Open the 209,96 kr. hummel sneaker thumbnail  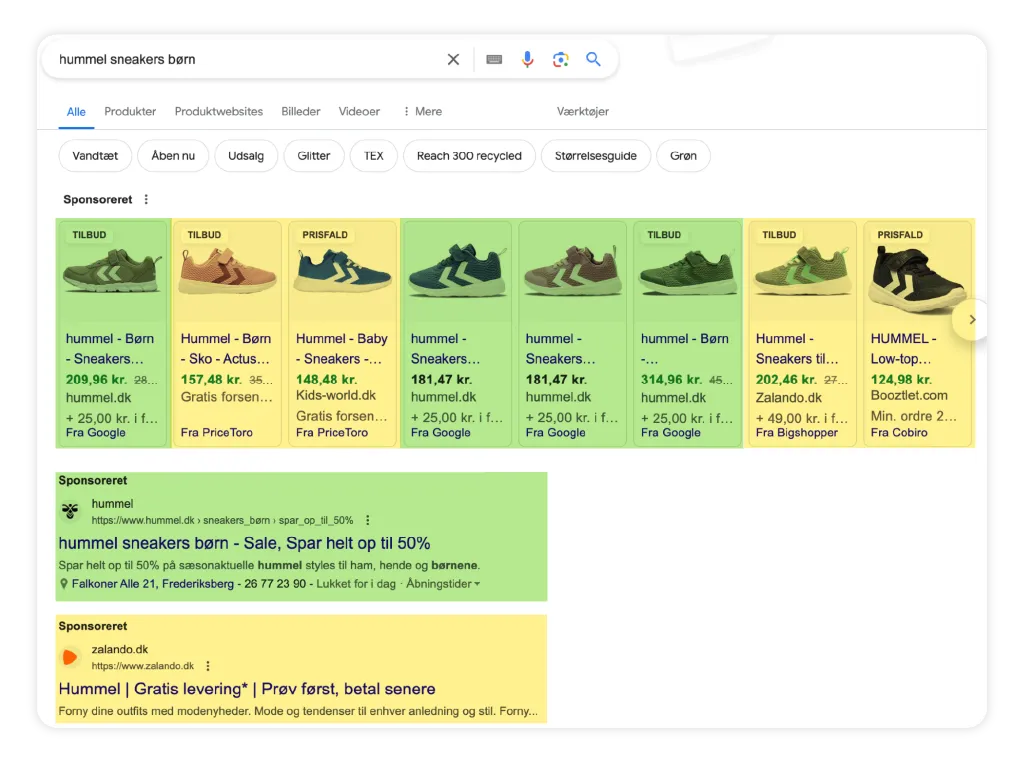tap(111, 270)
